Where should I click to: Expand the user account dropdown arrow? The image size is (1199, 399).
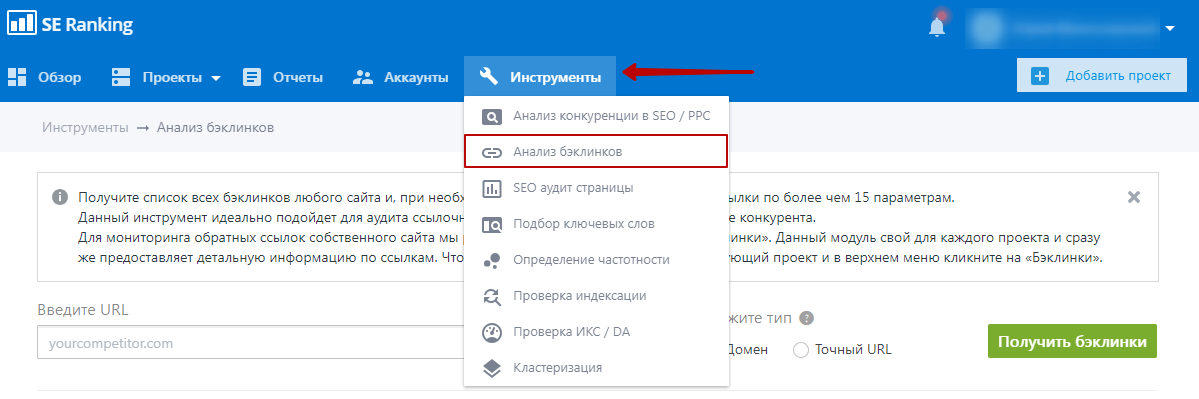pos(1170,29)
